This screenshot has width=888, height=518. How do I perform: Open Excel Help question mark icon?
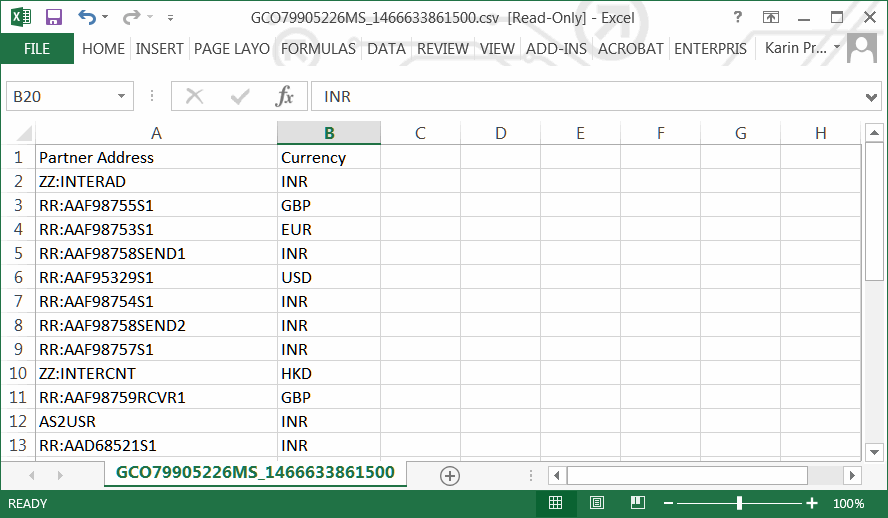coord(737,17)
